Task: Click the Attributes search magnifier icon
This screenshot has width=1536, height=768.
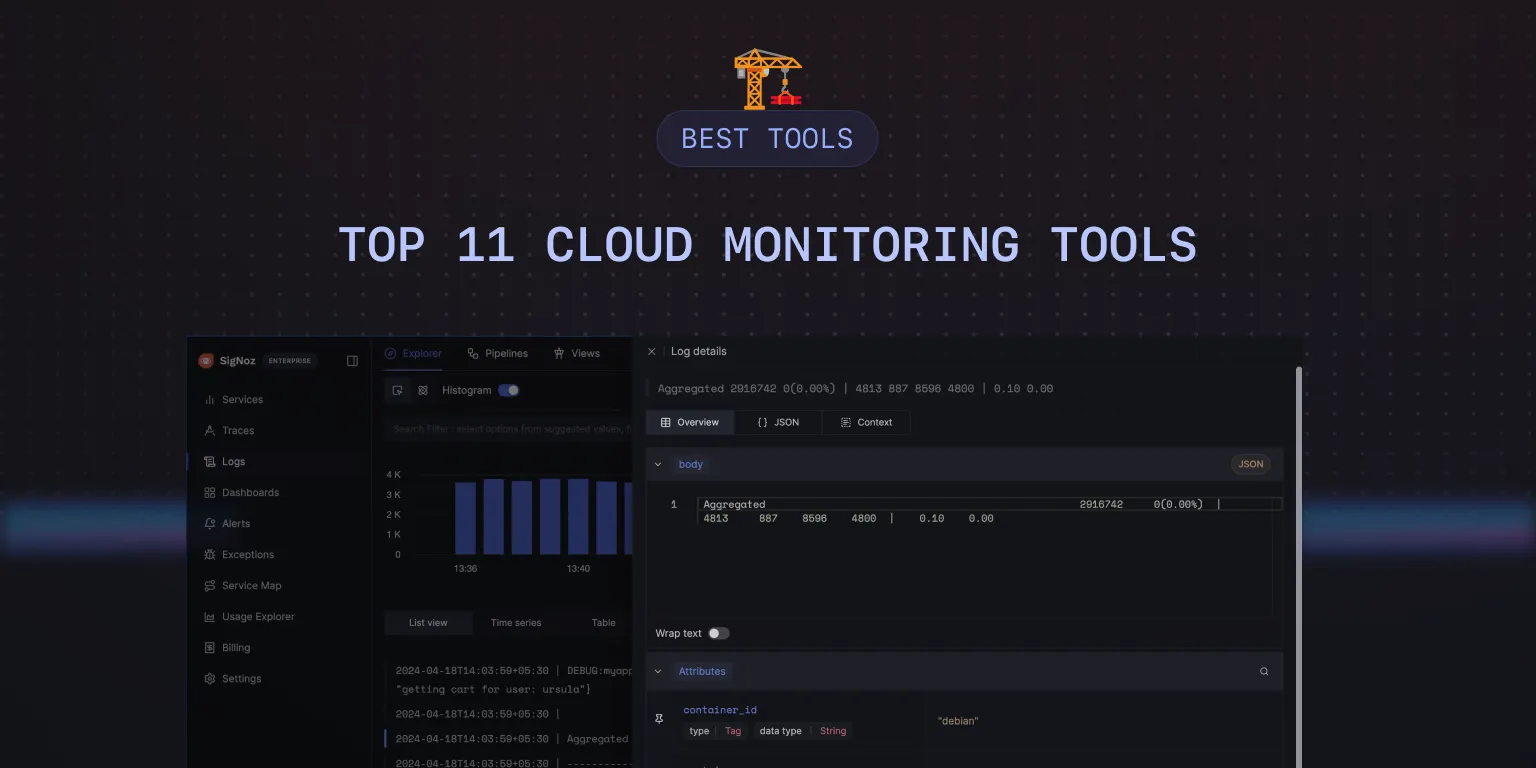Action: pyautogui.click(x=1264, y=672)
